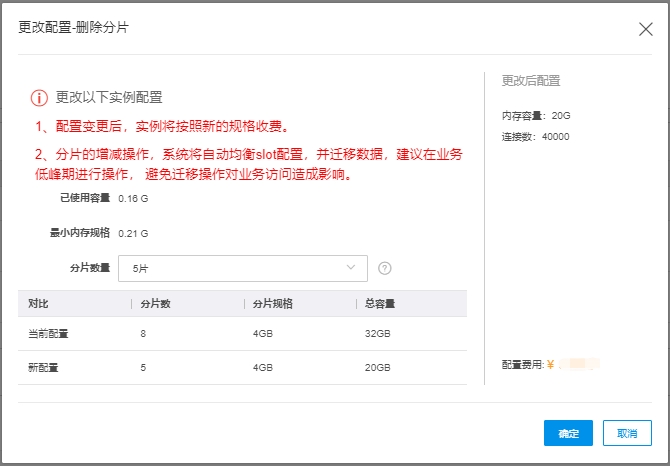Click the chevron arrow in 分片数量 selector

pos(351,268)
